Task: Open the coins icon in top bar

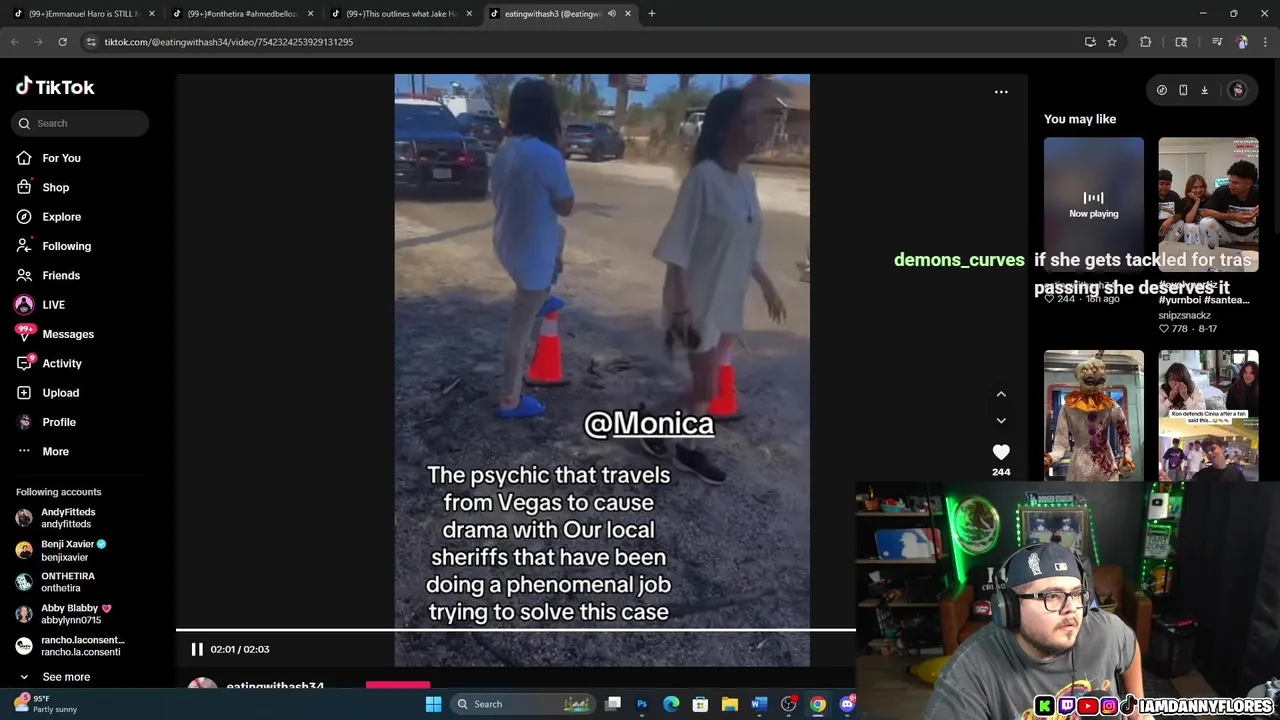Action: pyautogui.click(x=1162, y=90)
